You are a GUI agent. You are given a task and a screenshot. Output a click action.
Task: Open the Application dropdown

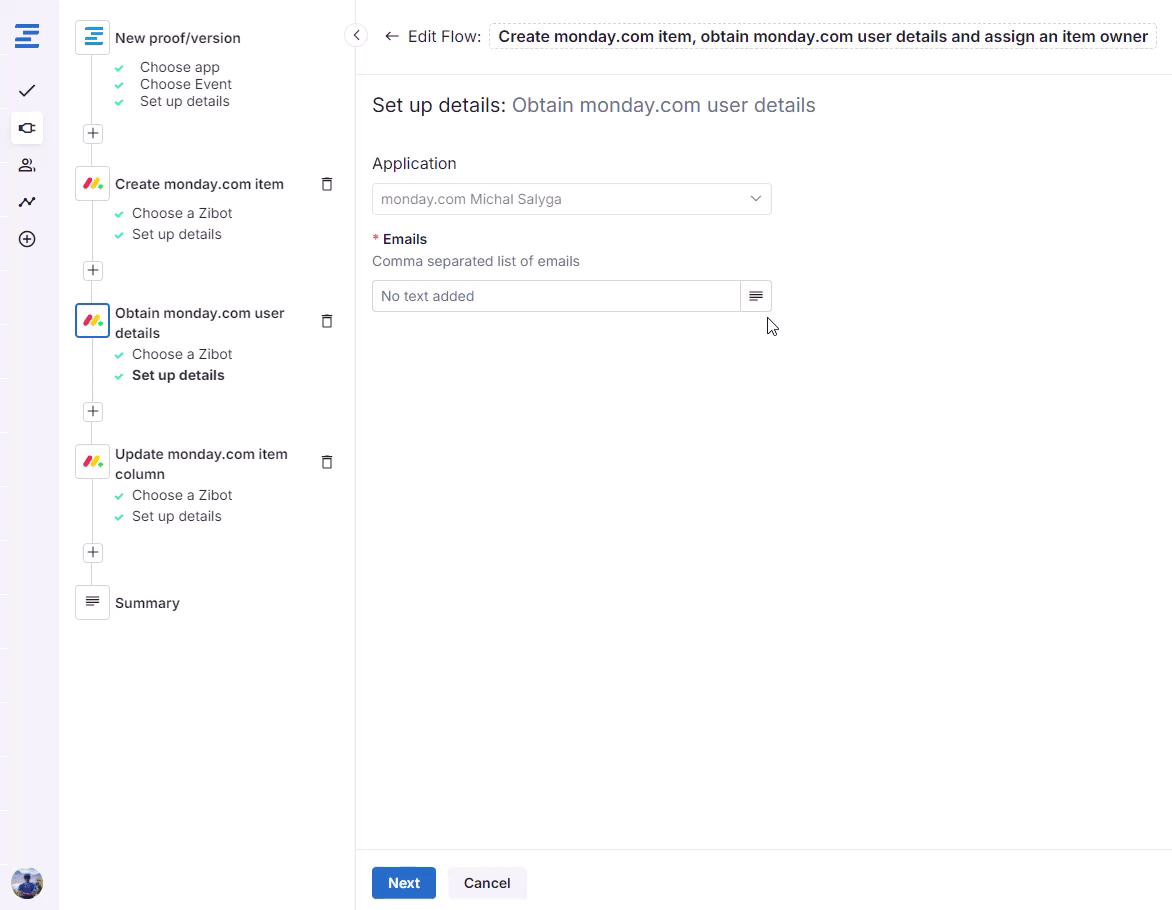click(571, 199)
